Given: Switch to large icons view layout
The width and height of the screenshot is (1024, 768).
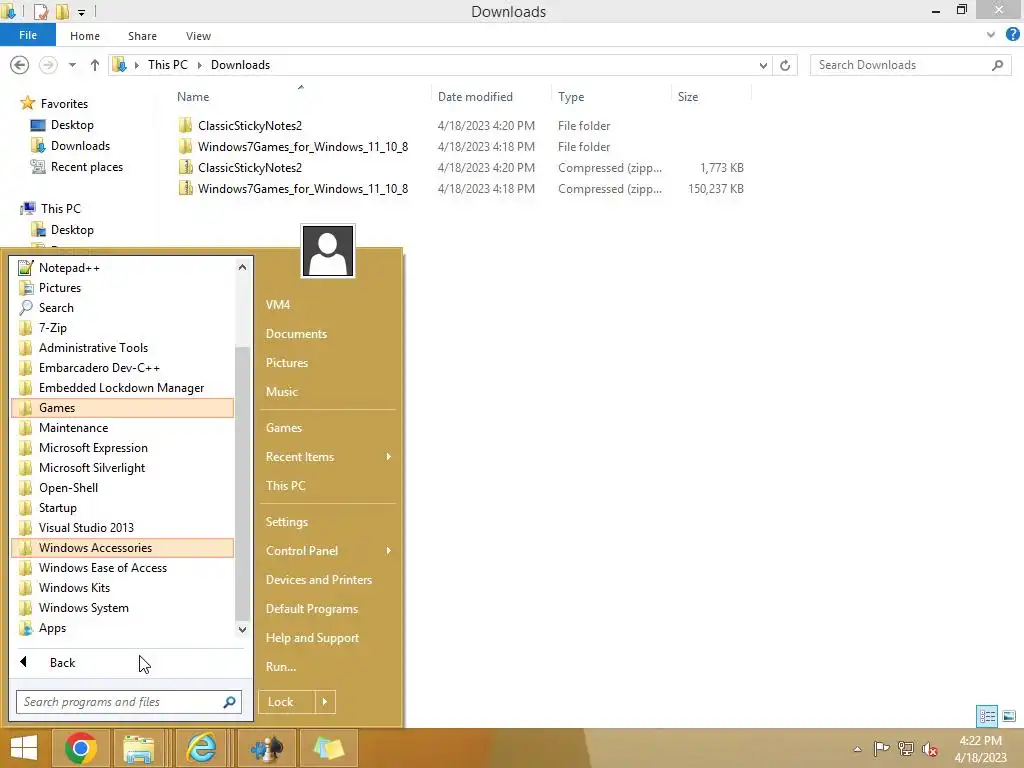Looking at the screenshot, I should [1009, 716].
